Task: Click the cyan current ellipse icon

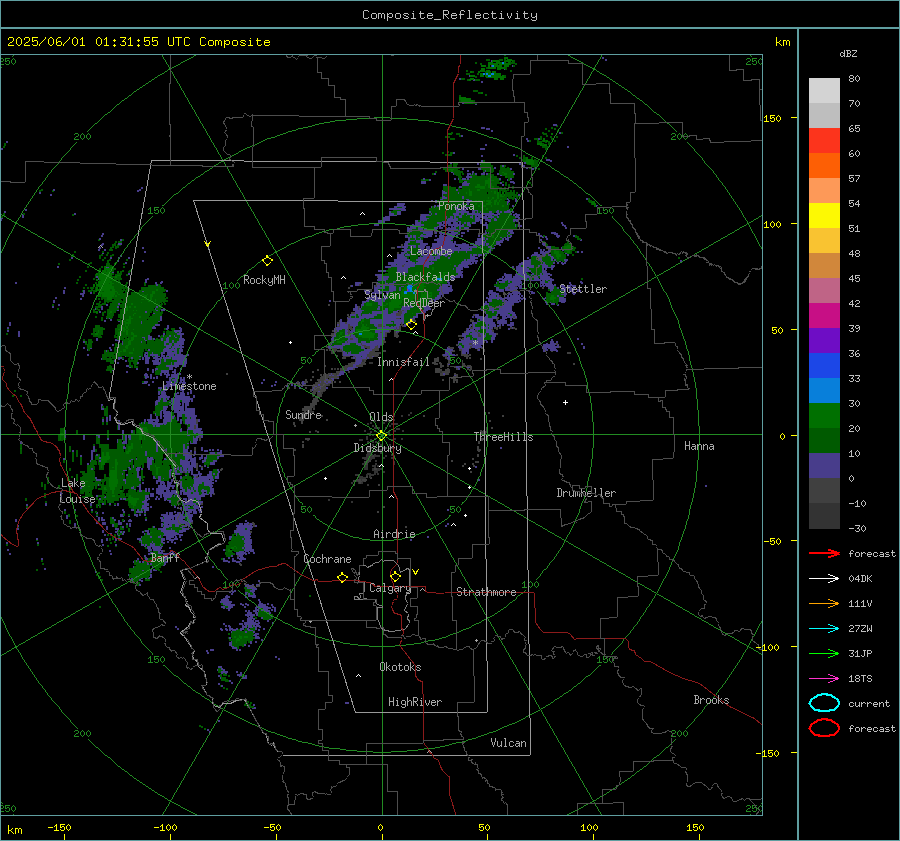Action: pos(824,703)
